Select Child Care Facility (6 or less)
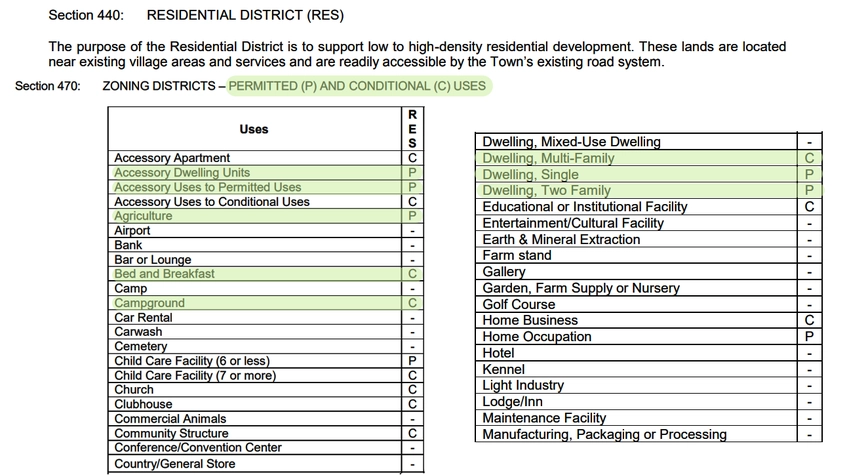The width and height of the screenshot is (849, 475). coord(192,361)
